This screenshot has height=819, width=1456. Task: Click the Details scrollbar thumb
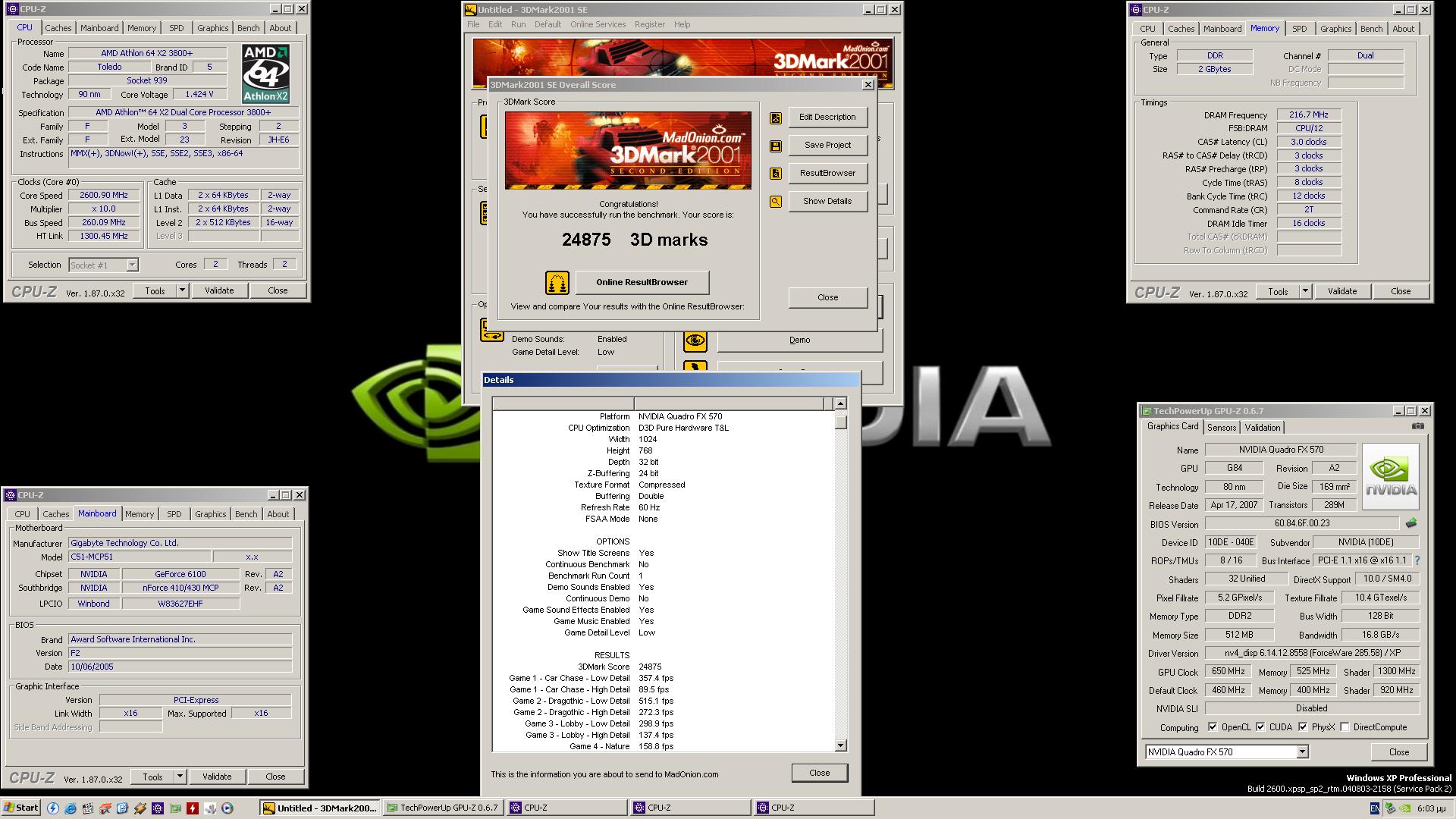click(840, 422)
